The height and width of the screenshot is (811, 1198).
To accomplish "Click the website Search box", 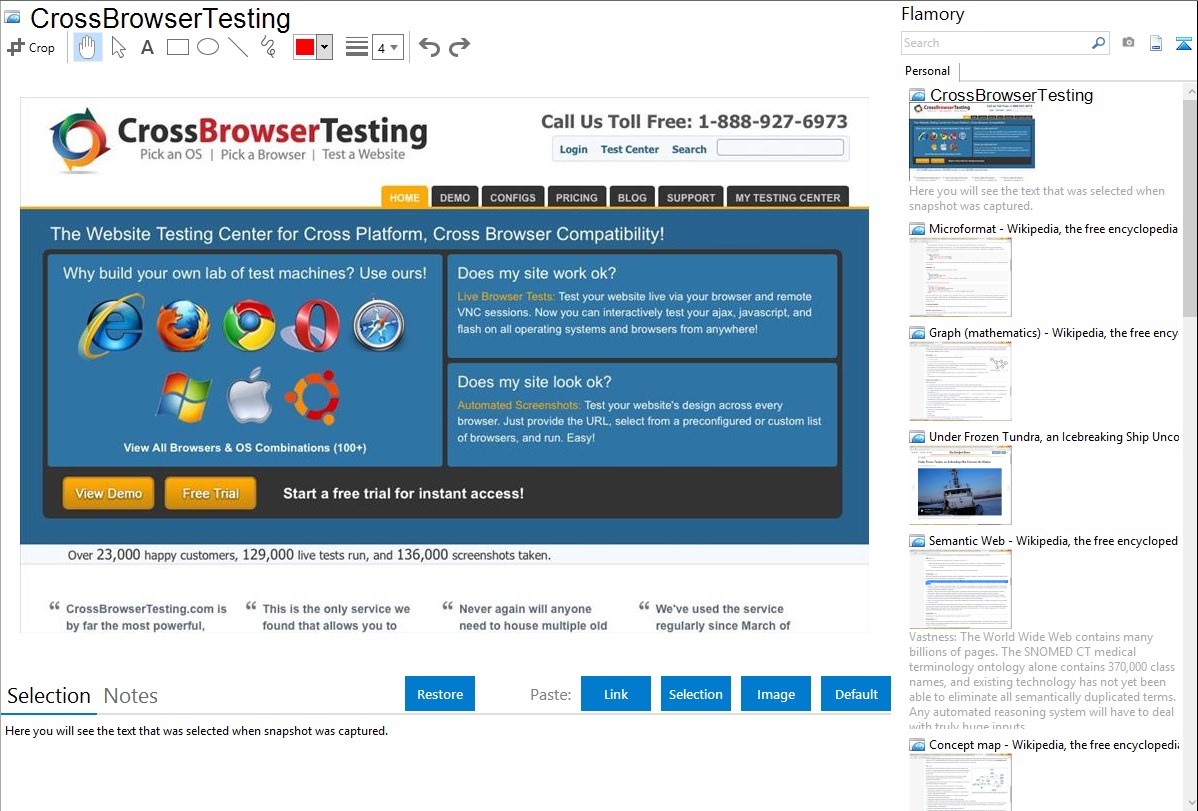I will [x=780, y=148].
